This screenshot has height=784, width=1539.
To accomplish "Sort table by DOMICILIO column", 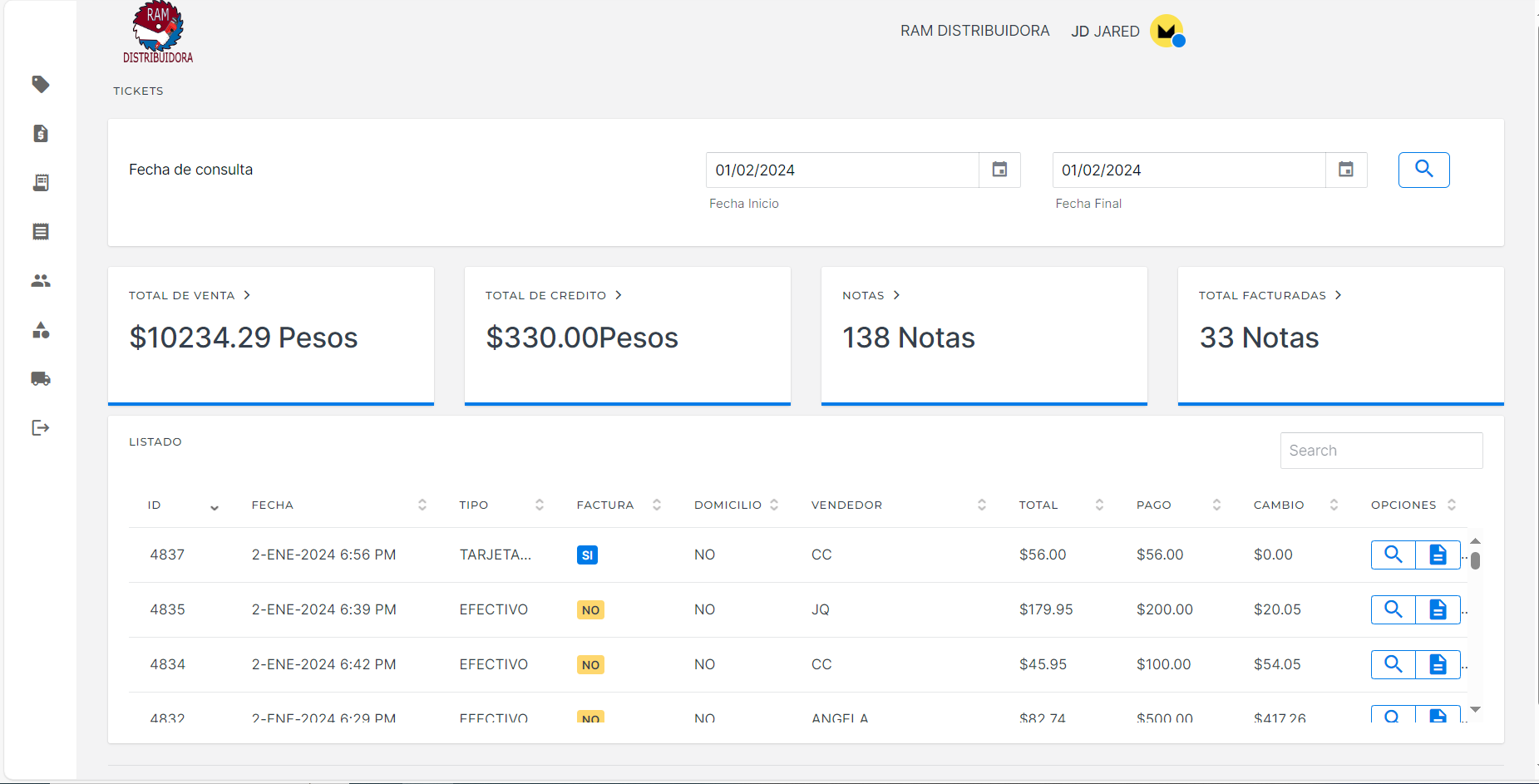I will tap(774, 505).
